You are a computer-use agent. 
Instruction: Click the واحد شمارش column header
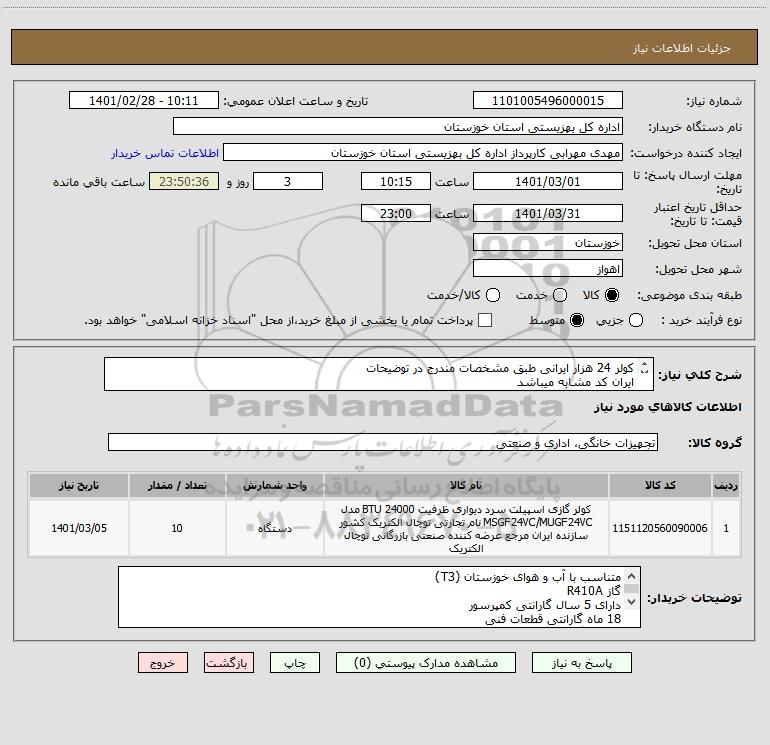click(275, 485)
